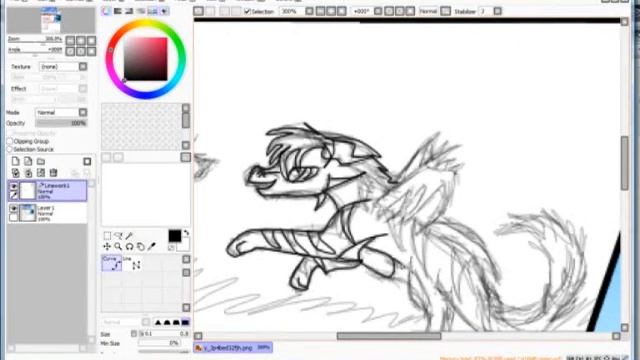Select the move tool

coord(107,247)
